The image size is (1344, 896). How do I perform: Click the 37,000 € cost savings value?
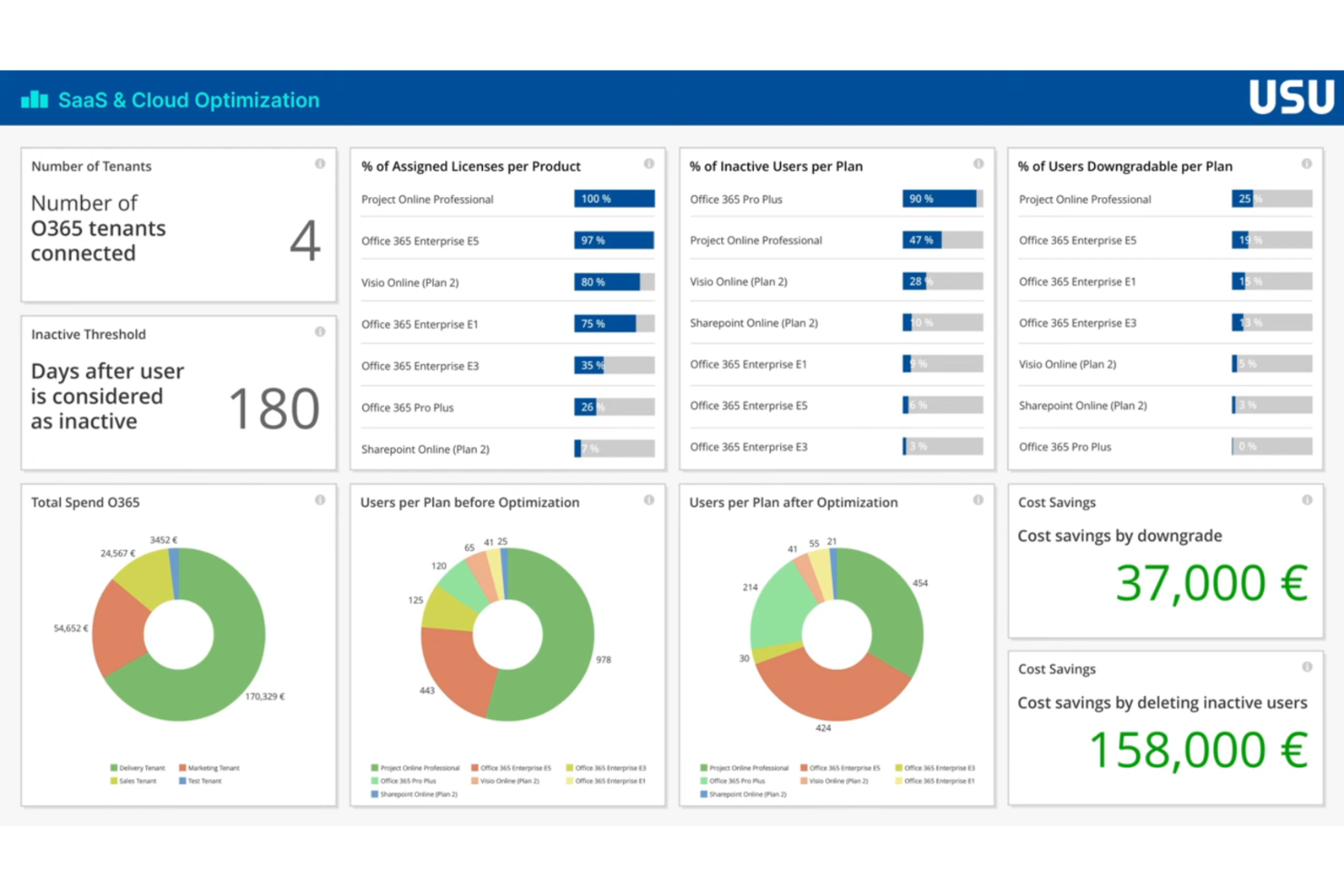click(1211, 583)
